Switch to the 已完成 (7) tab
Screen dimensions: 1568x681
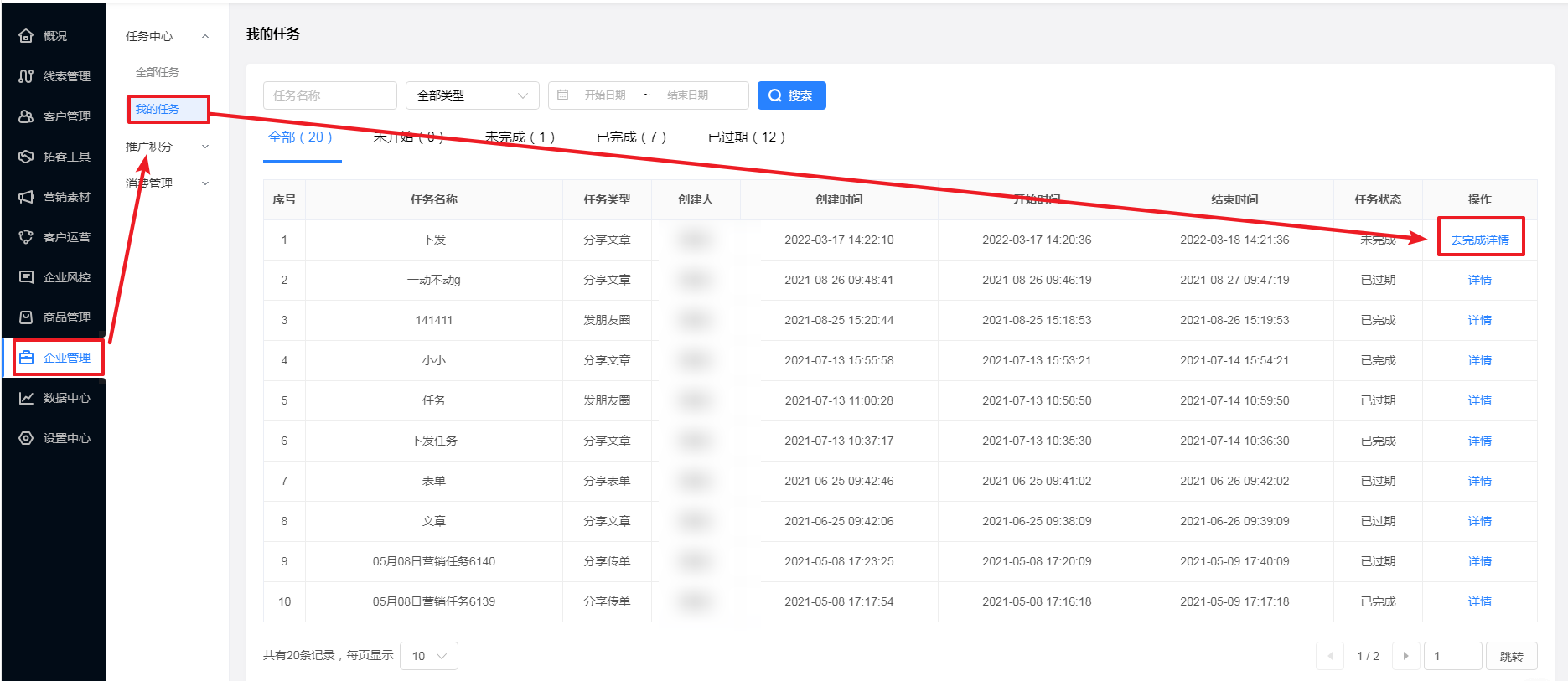pyautogui.click(x=631, y=137)
